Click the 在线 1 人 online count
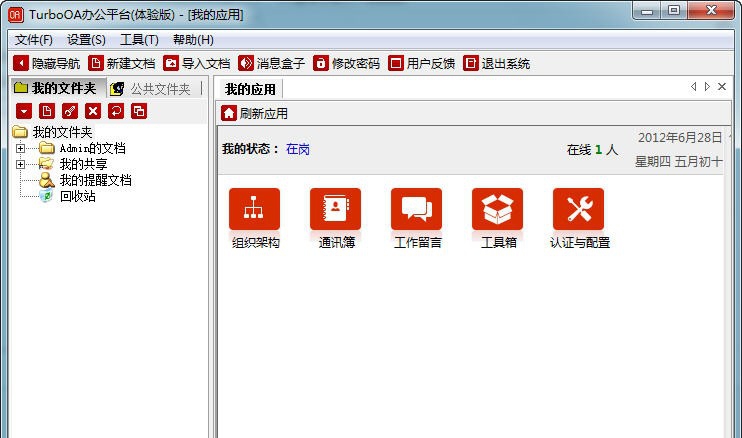742x438 pixels. point(592,150)
